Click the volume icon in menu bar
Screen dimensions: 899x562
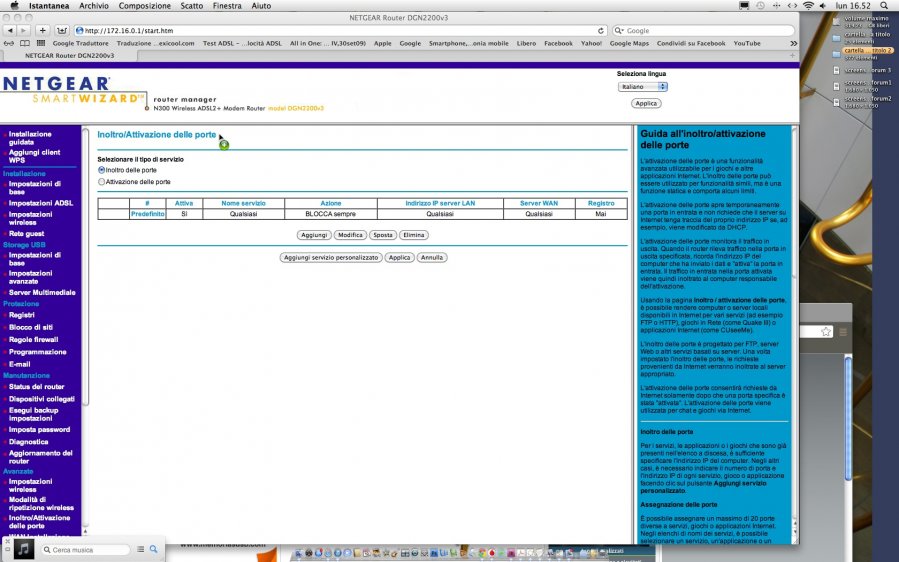tap(823, 6)
